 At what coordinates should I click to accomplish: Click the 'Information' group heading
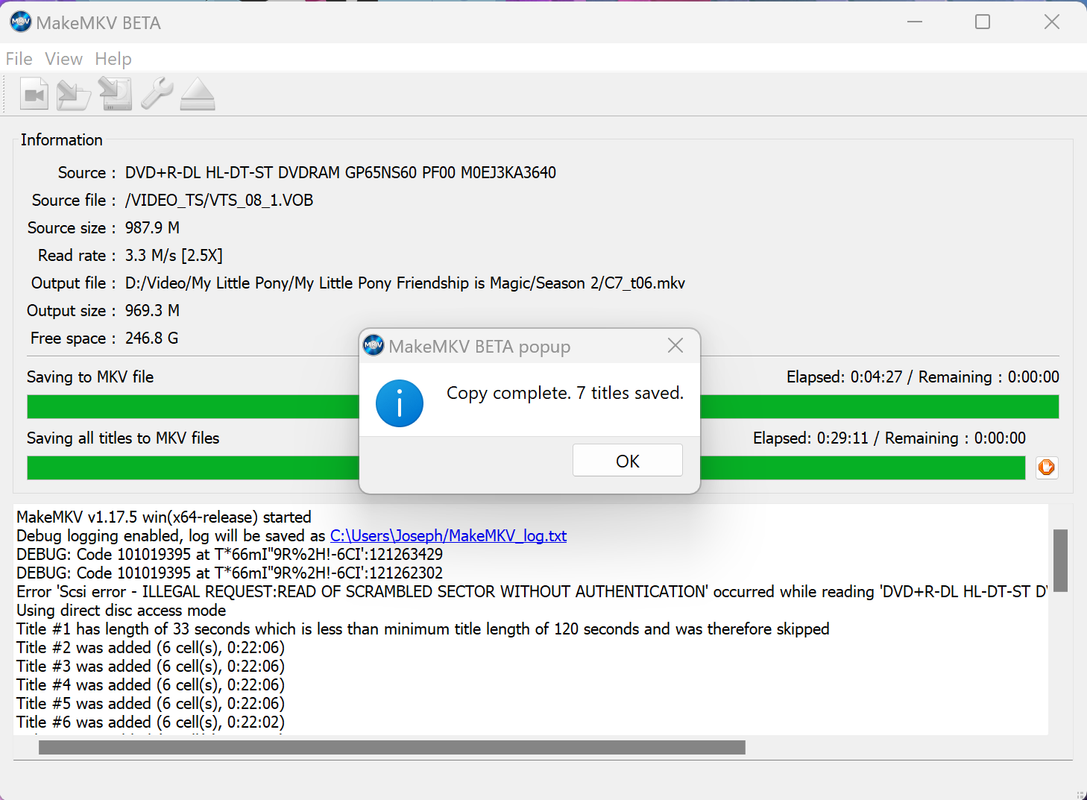pyautogui.click(x=62, y=140)
